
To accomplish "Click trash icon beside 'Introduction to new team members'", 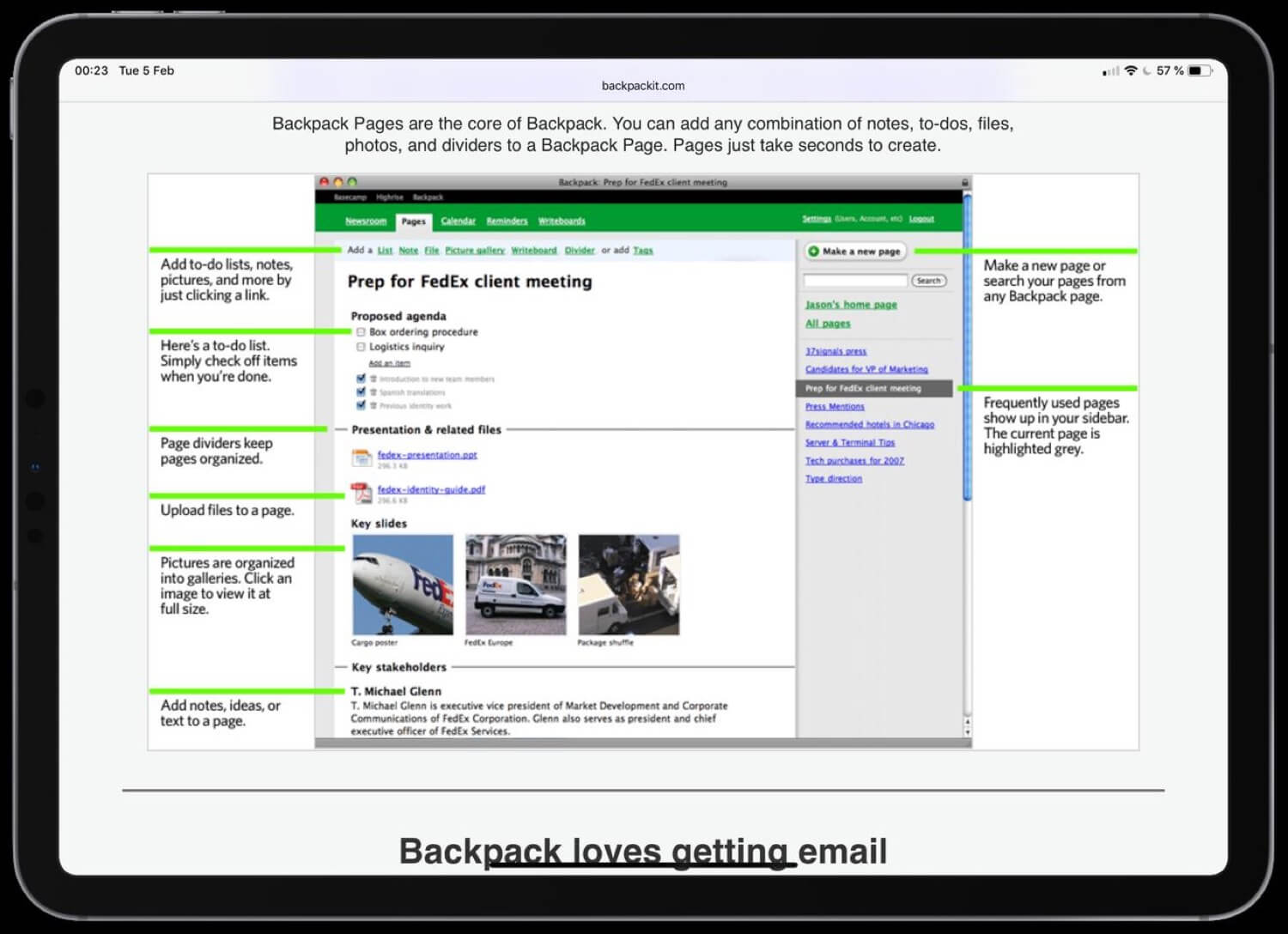I will coord(374,379).
